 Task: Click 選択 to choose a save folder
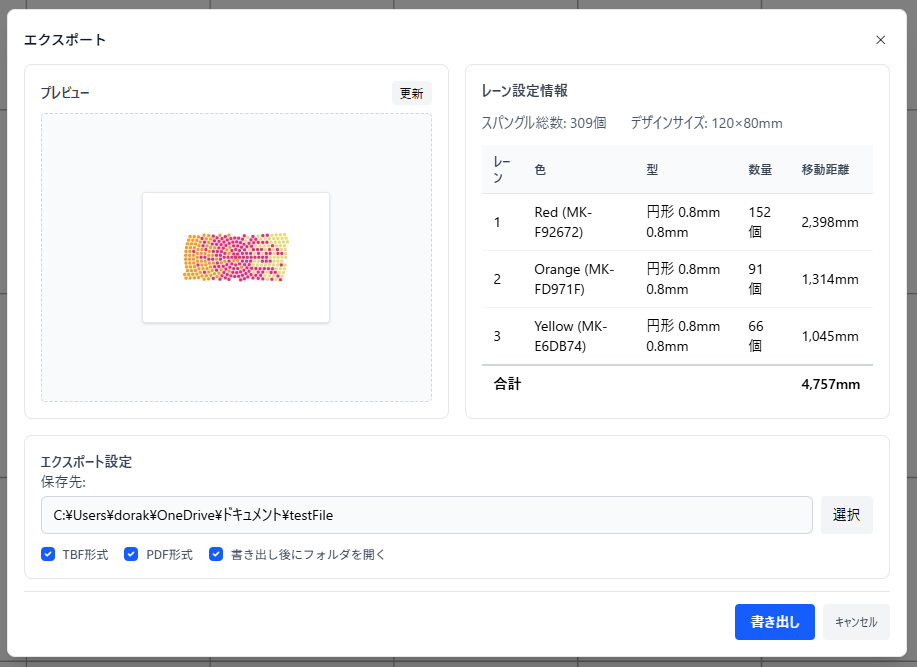(846, 515)
